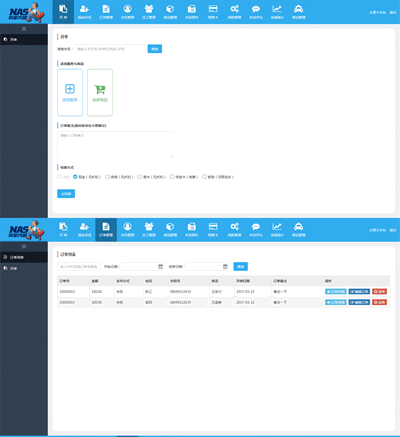Click the dark blue edit order button in 李四's row
Screen dimensions: 400x437
tap(359, 302)
